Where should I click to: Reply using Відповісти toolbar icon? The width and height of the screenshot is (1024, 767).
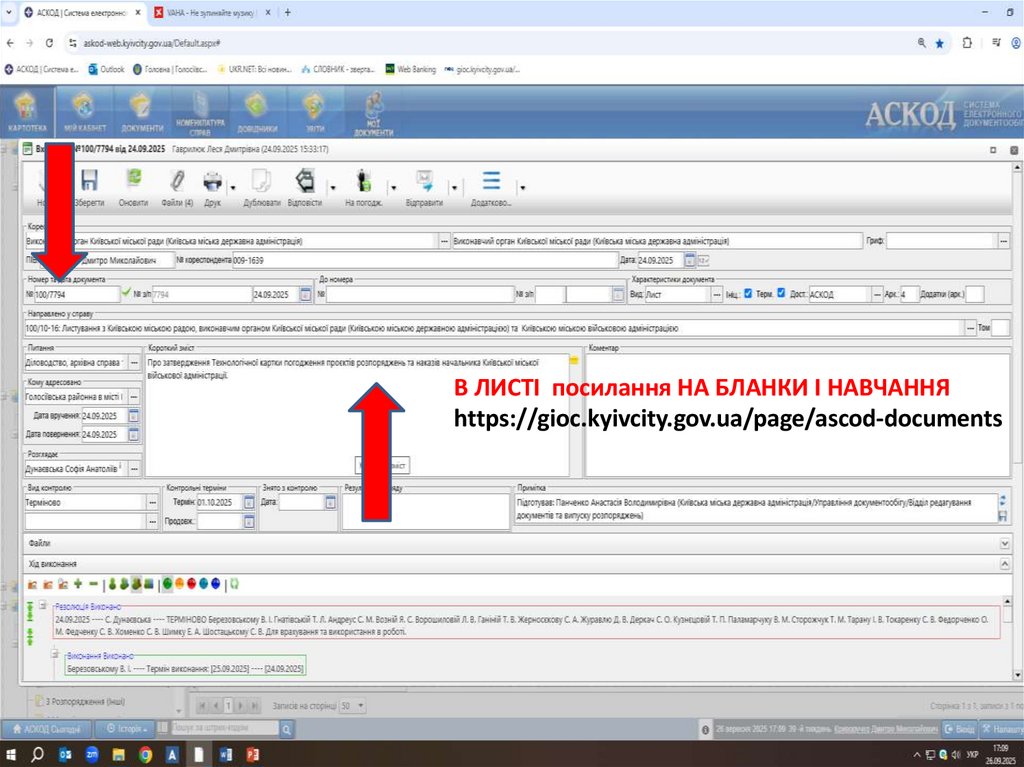pos(304,181)
